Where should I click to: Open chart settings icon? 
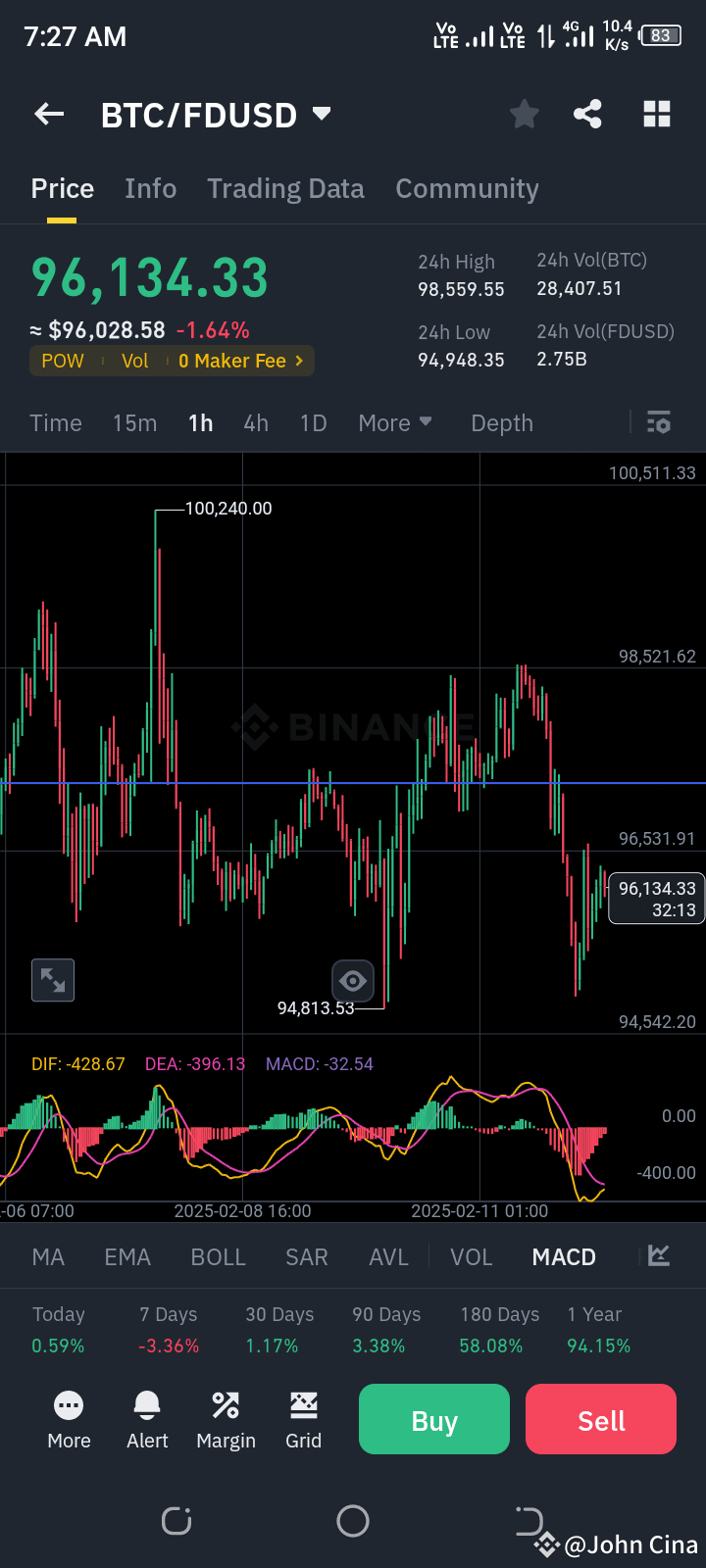659,422
